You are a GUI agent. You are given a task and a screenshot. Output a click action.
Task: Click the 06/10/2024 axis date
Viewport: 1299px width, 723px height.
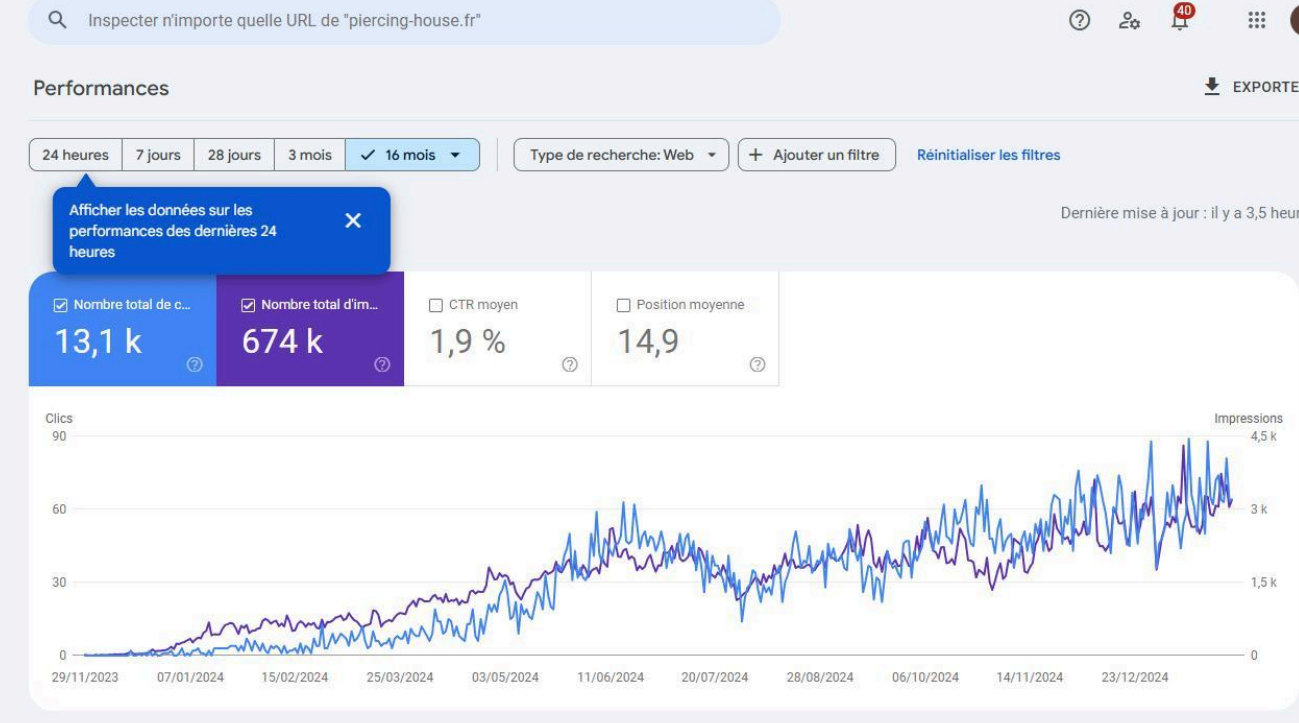925,677
